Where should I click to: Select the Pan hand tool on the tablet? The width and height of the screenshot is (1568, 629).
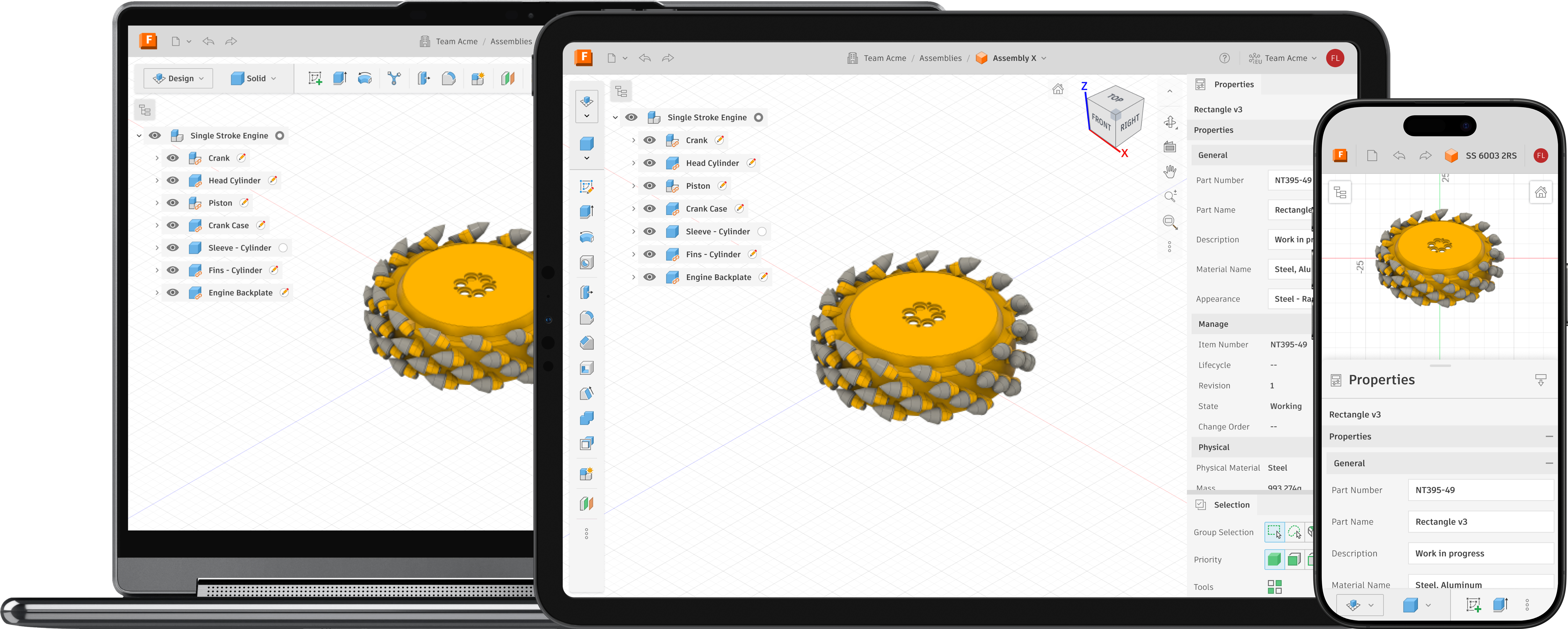click(x=1170, y=172)
